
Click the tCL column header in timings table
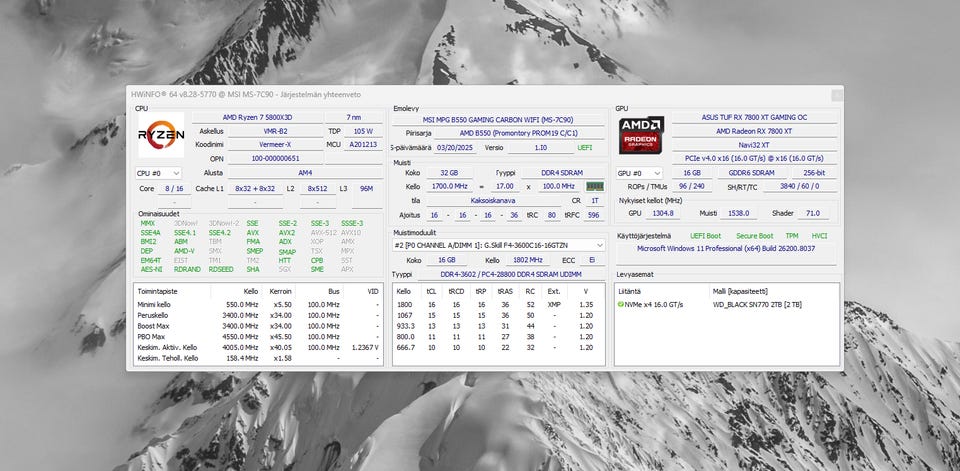tap(431, 291)
